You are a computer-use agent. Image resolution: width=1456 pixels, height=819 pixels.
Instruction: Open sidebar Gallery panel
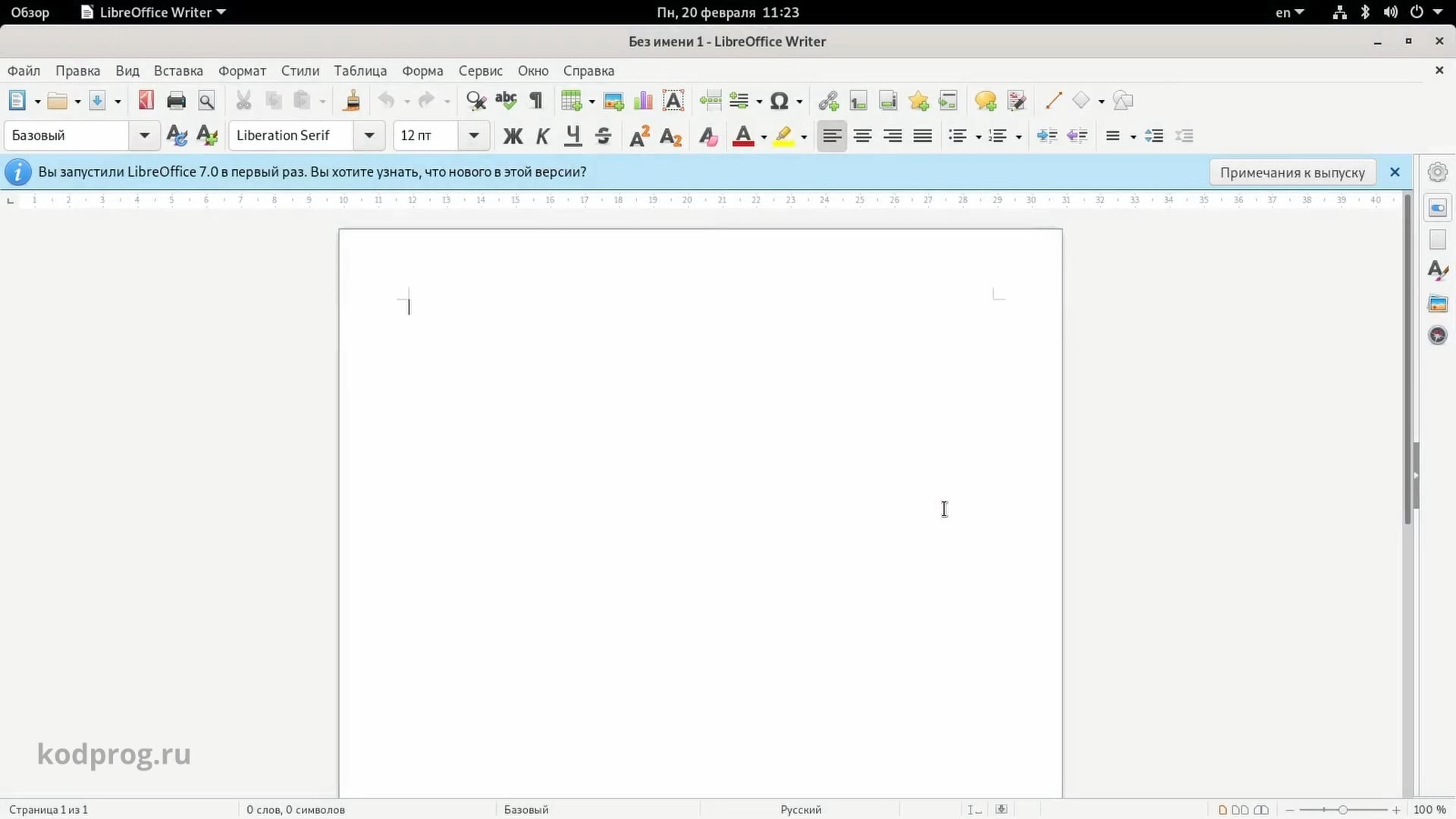tap(1438, 304)
